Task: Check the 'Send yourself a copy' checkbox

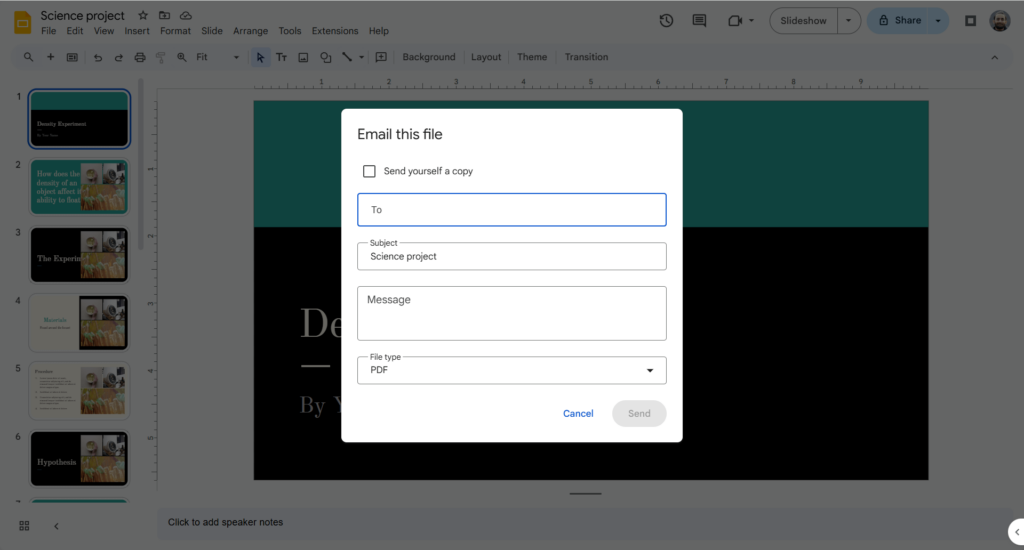Action: [x=369, y=171]
